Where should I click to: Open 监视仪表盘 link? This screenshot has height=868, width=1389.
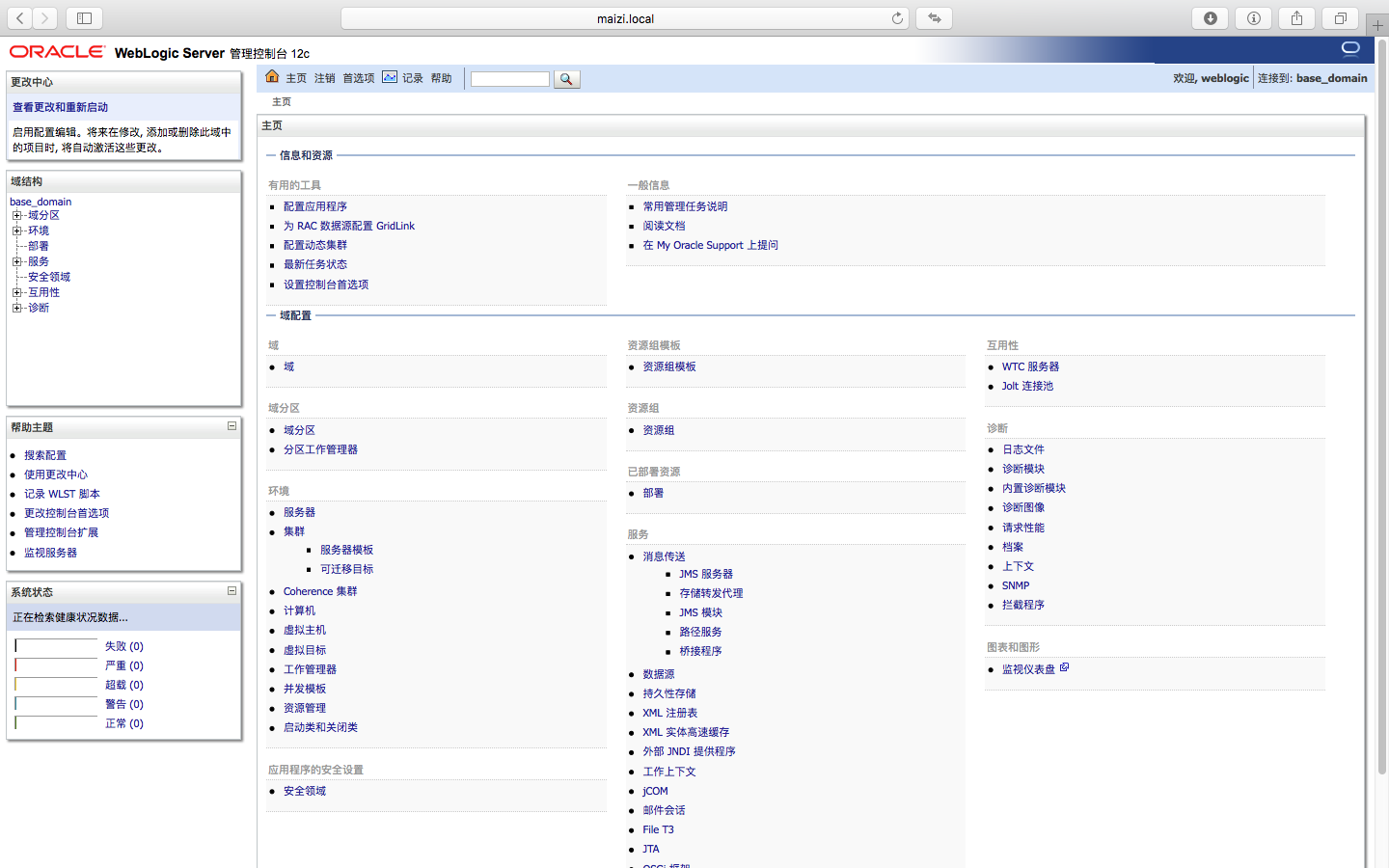pos(1028,669)
